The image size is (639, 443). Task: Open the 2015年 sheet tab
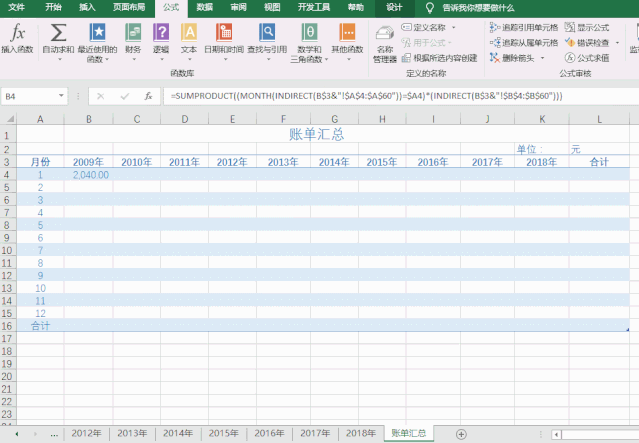point(224,433)
